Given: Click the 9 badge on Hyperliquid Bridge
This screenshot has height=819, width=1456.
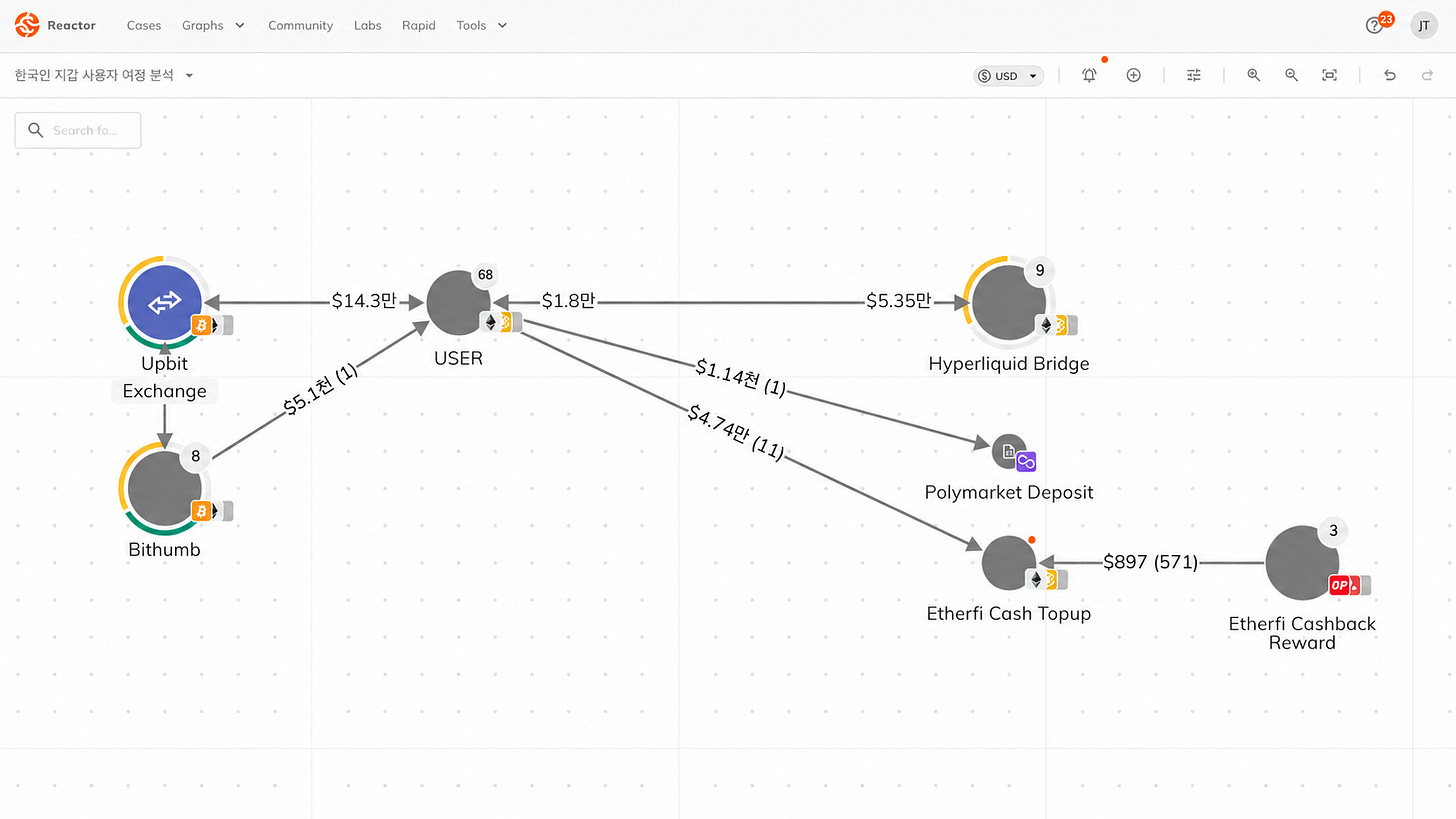Looking at the screenshot, I should (1040, 270).
